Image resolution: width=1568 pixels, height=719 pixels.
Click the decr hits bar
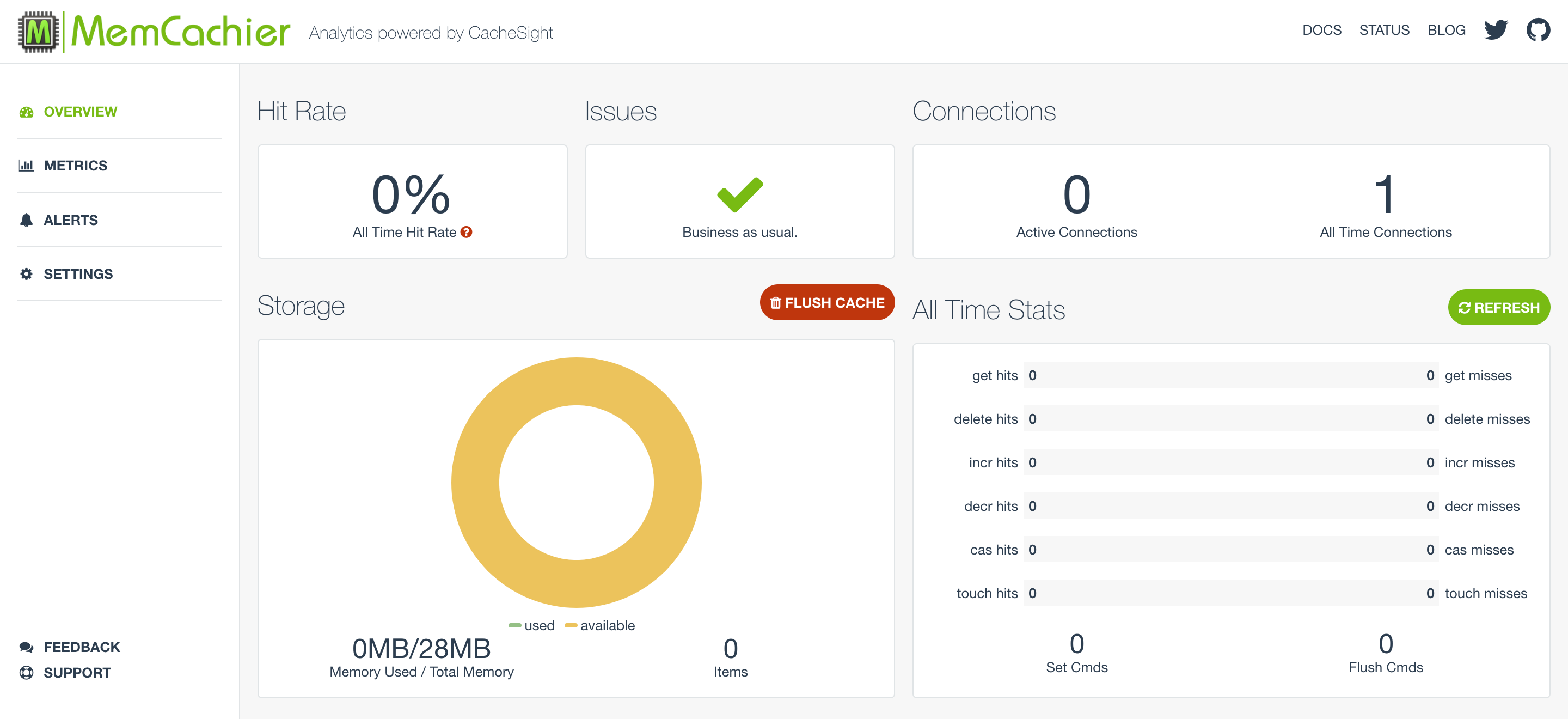[x=1231, y=506]
